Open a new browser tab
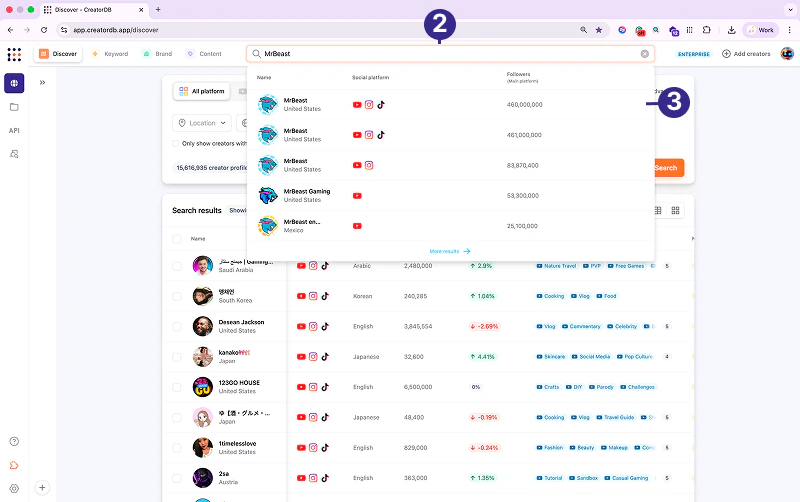This screenshot has width=800, height=502. click(158, 9)
